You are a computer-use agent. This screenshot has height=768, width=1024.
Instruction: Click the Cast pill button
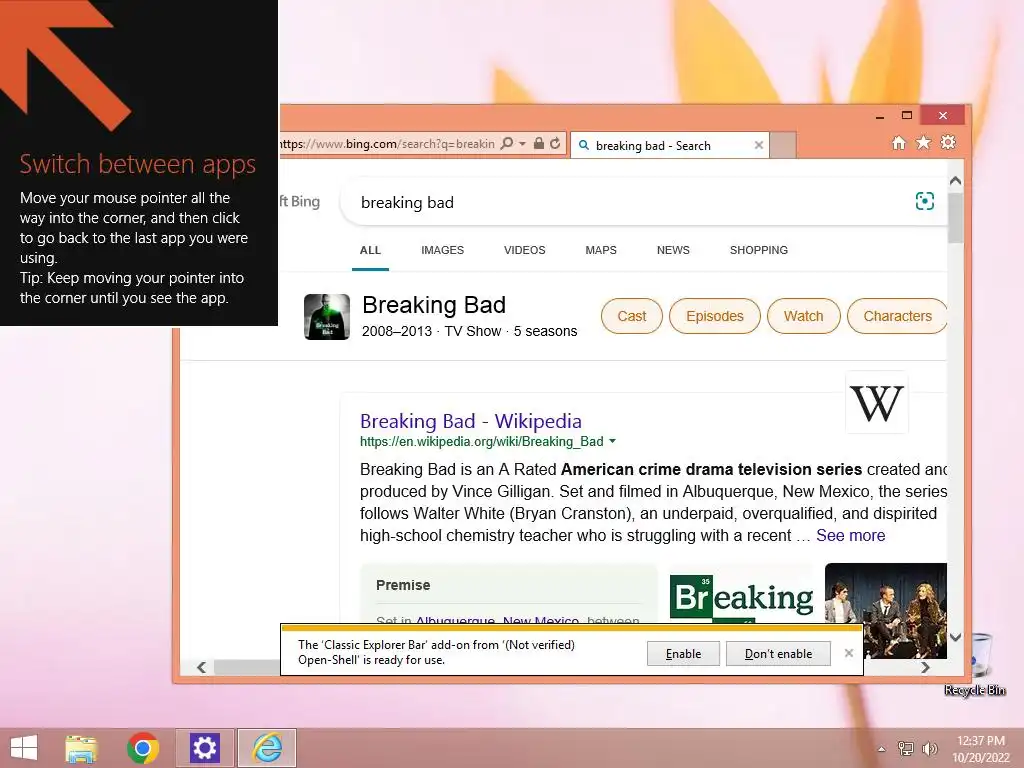pos(632,316)
